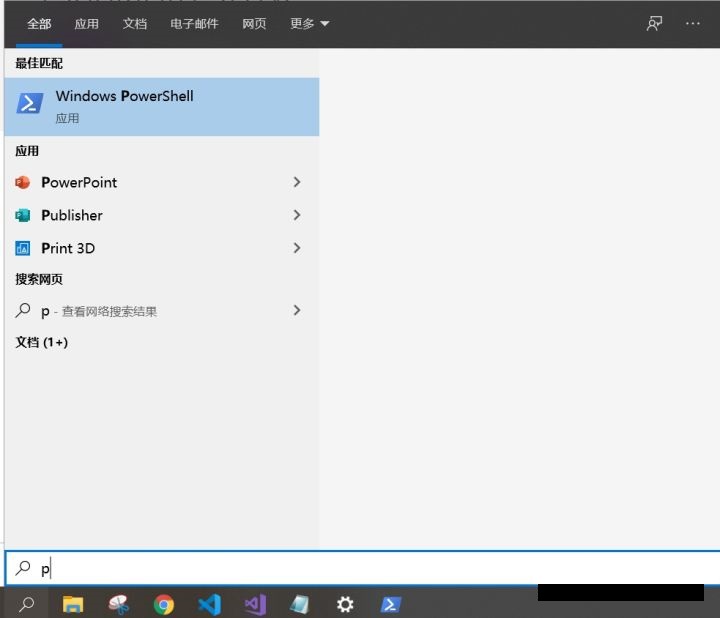
Task: Switch to the 网页 filter tab
Action: point(254,24)
